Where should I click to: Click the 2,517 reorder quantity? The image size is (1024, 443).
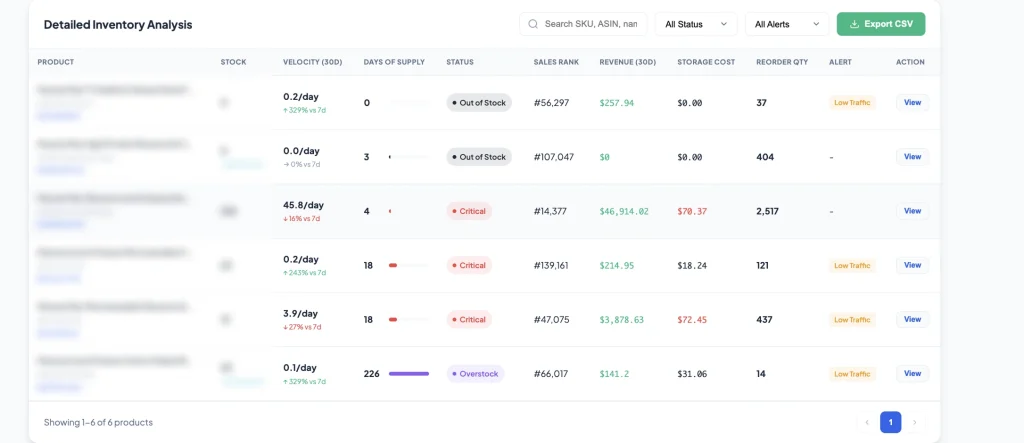(x=767, y=211)
